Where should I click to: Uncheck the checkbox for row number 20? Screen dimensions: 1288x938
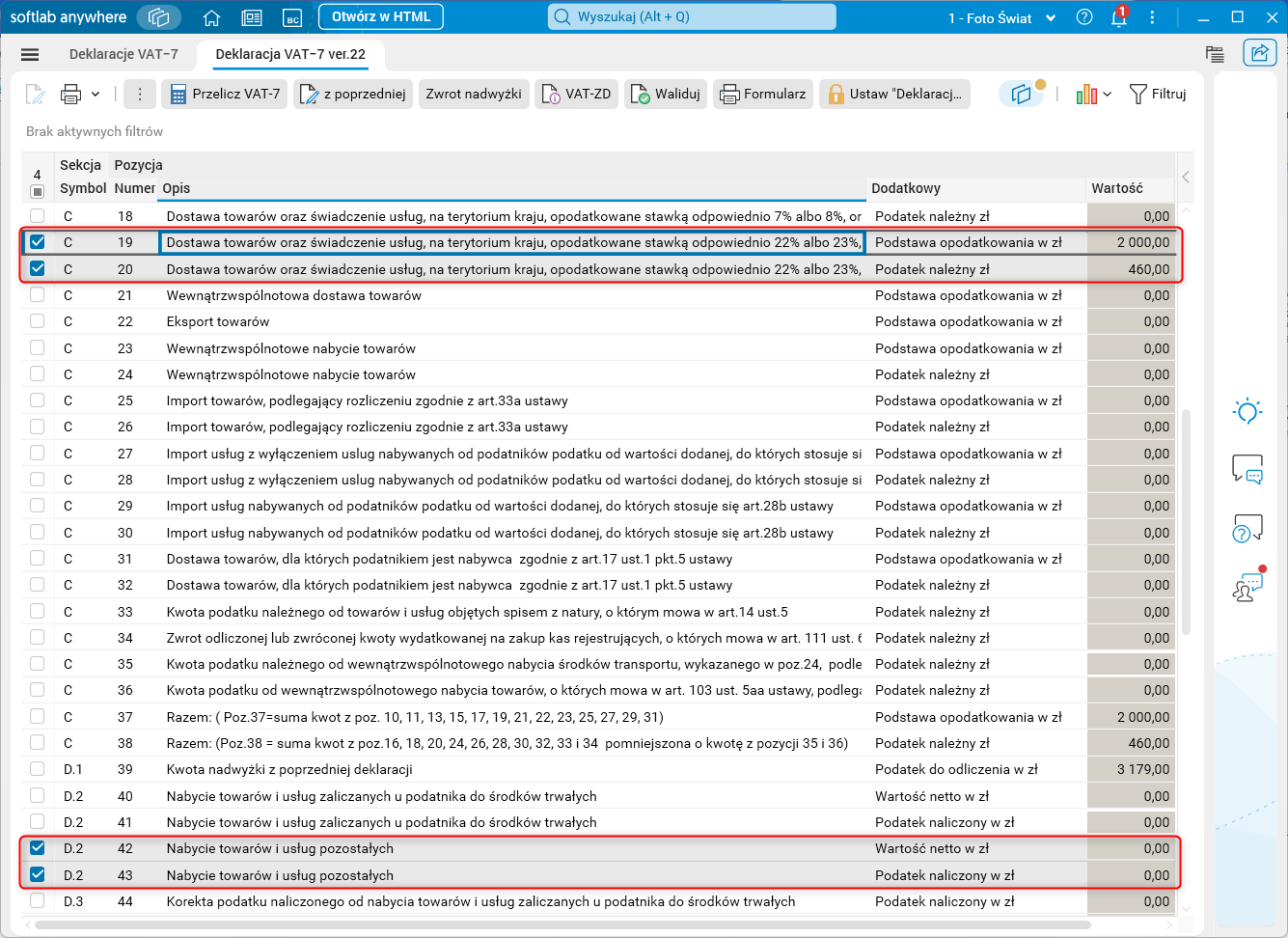(38, 269)
